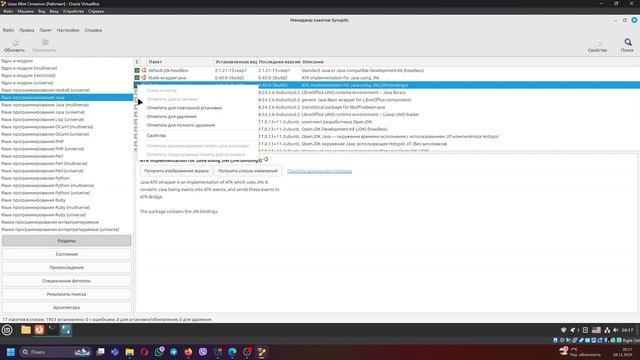Choose Свойства in the context menu

coord(198,136)
